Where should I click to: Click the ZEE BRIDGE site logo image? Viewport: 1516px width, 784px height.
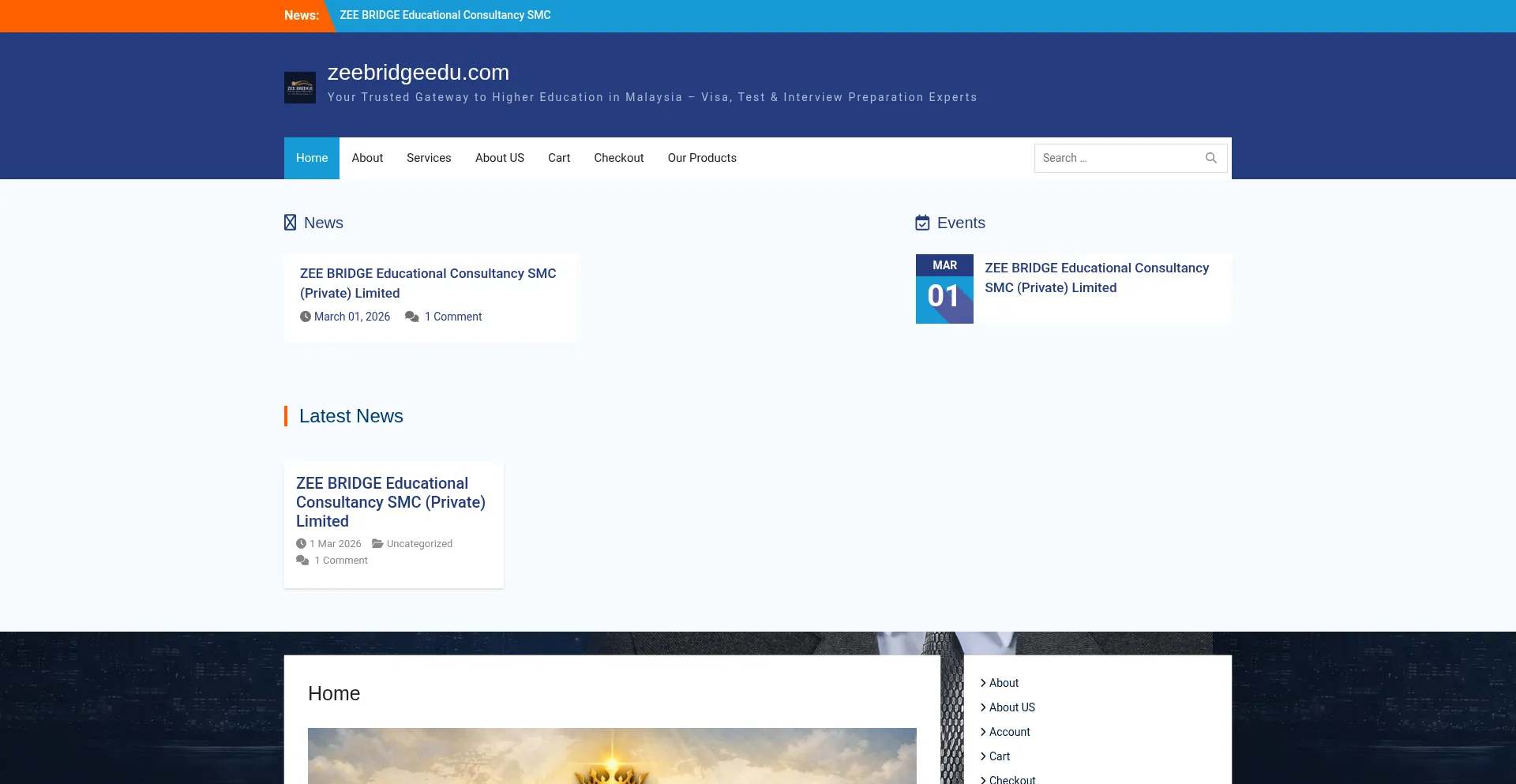click(x=300, y=88)
